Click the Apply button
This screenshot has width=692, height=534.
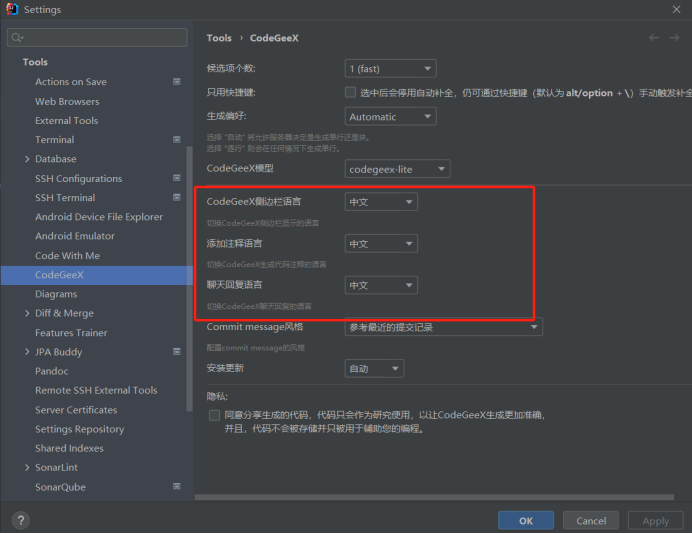tap(655, 521)
